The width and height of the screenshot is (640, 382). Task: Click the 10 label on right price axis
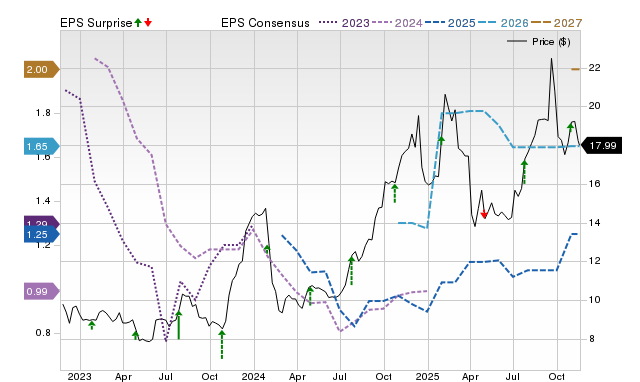(595, 300)
